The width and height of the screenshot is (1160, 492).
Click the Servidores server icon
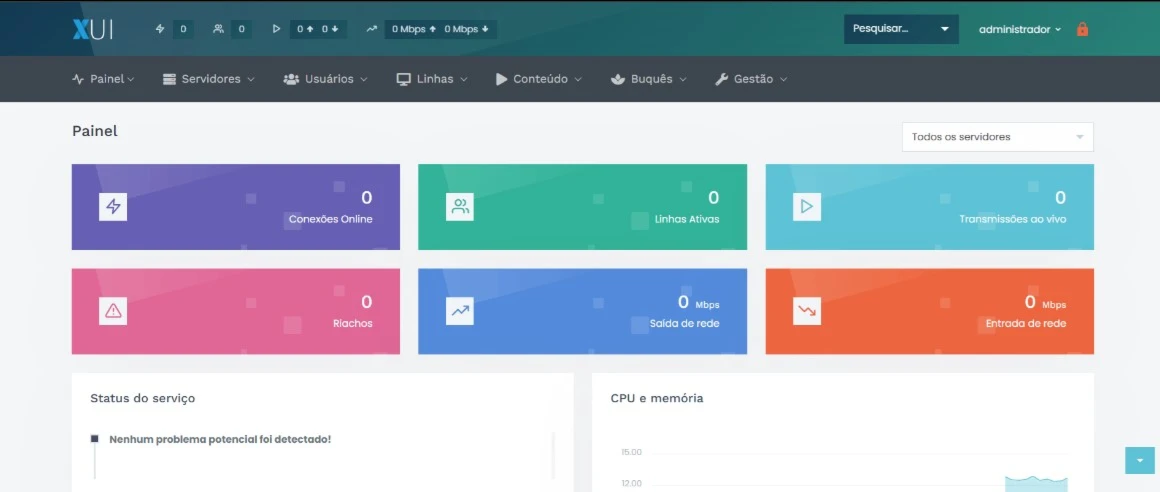pos(169,79)
